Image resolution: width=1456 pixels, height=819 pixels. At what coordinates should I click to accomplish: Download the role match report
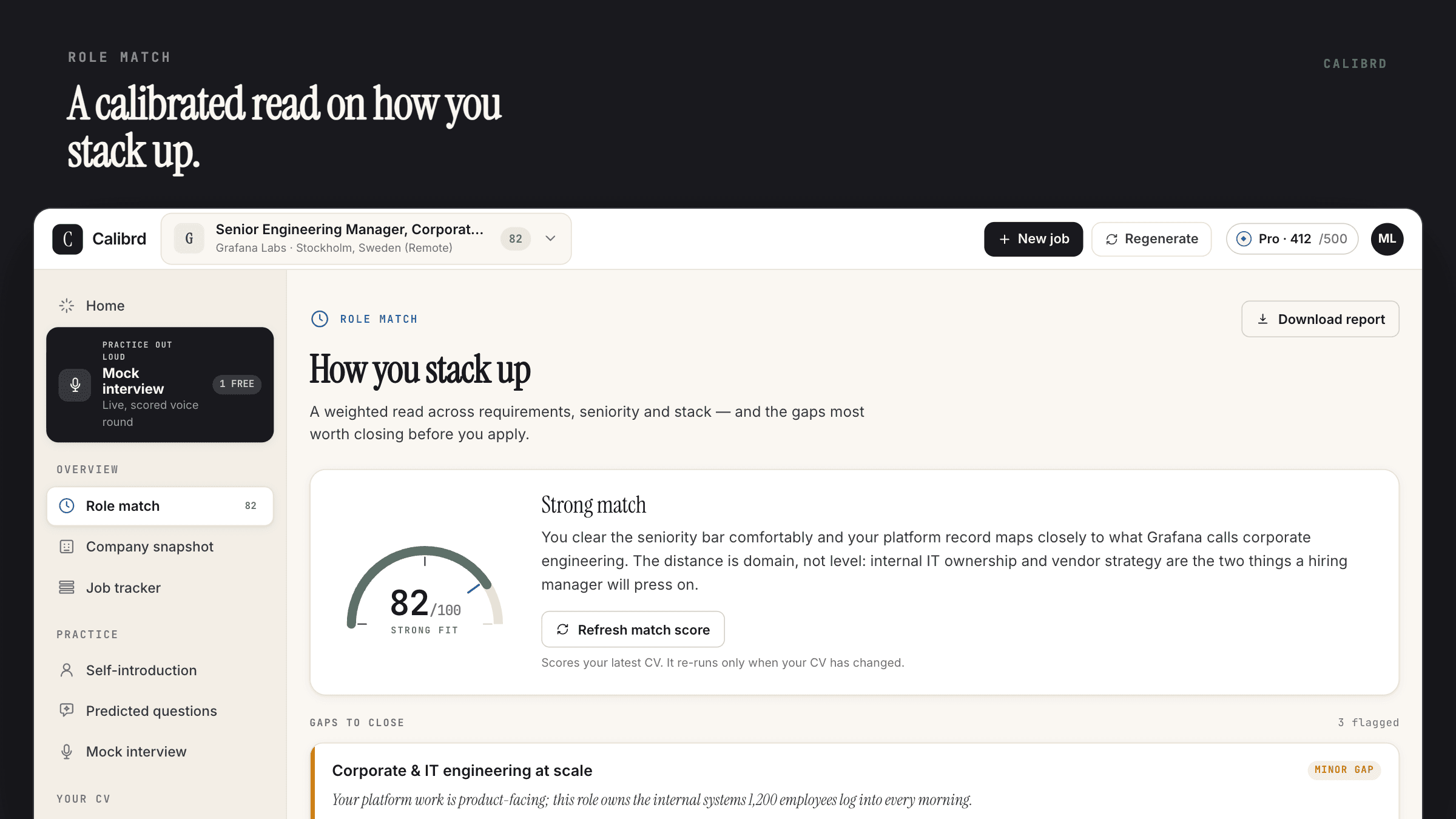(1320, 319)
